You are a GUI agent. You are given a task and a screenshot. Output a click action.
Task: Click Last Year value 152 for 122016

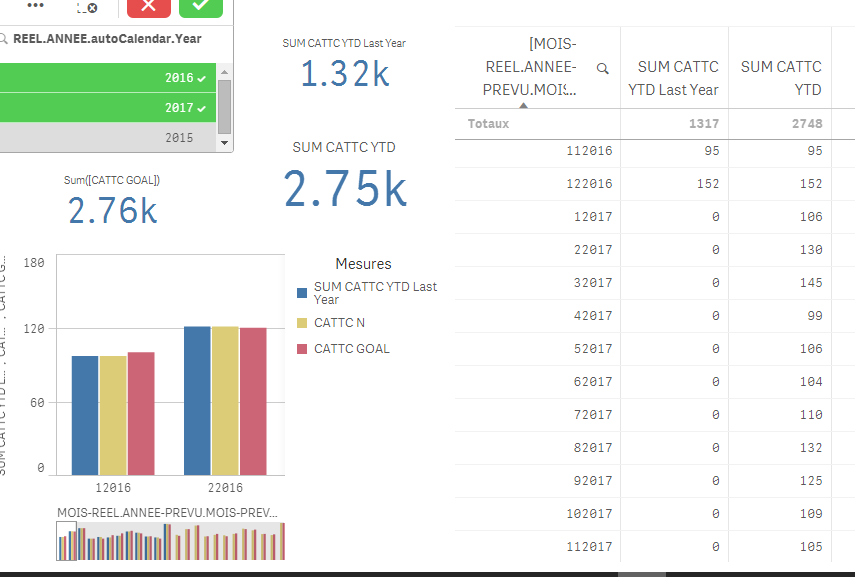pos(708,184)
